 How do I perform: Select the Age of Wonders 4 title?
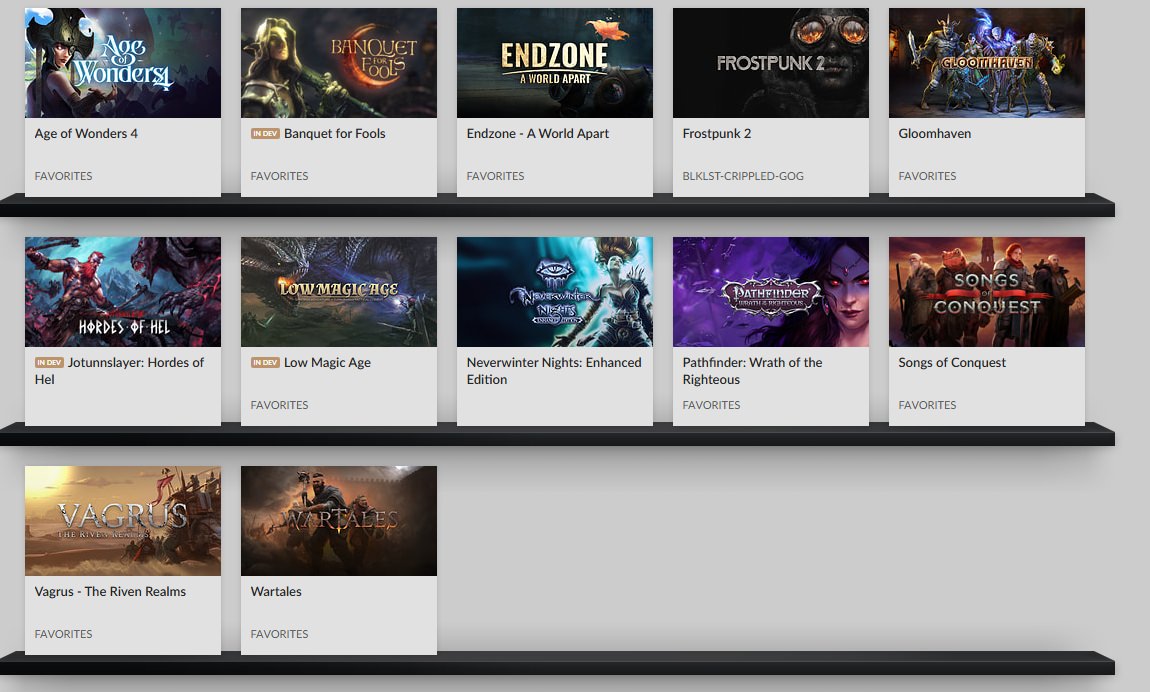(86, 133)
